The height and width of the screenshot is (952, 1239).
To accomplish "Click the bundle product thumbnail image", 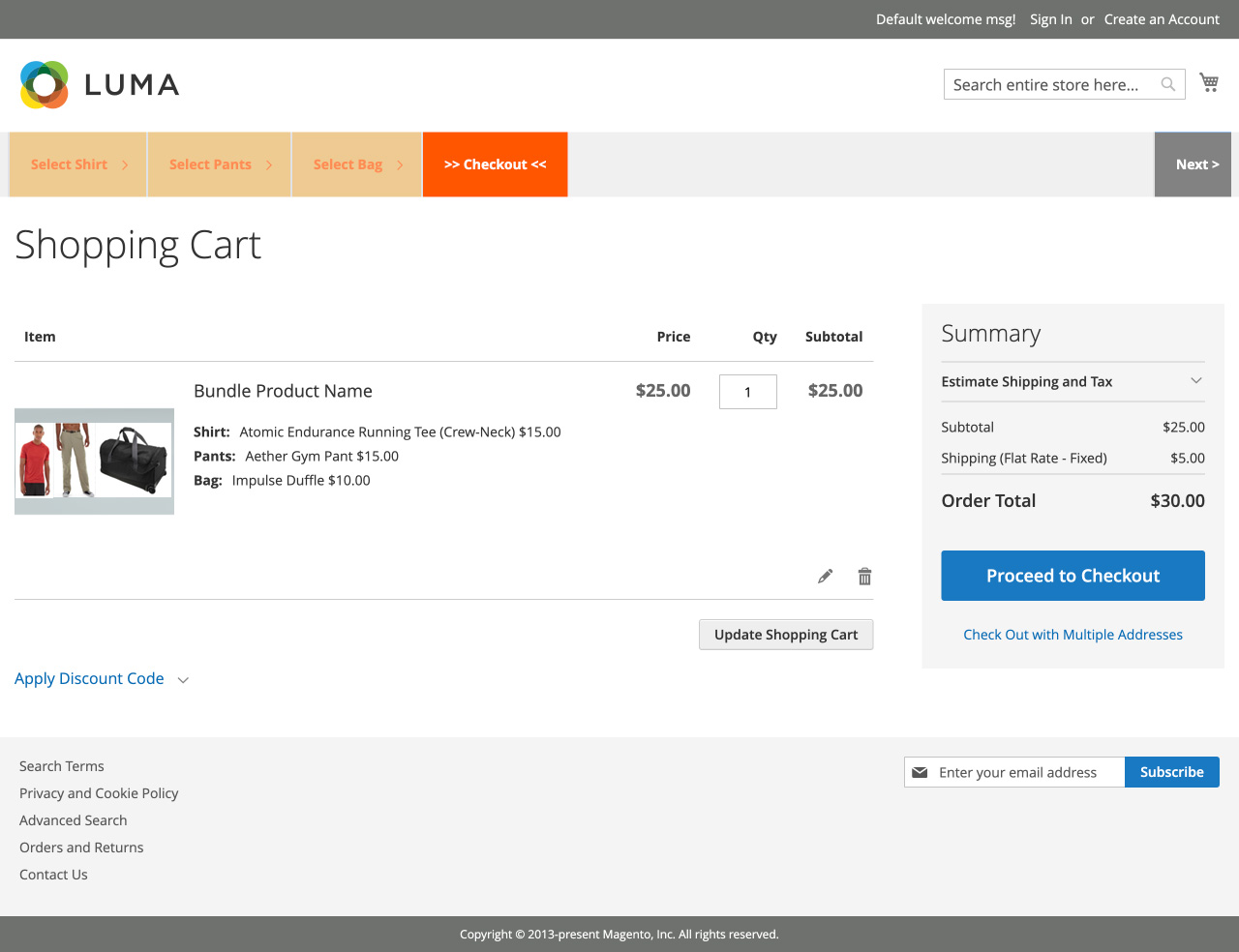I will coord(94,461).
